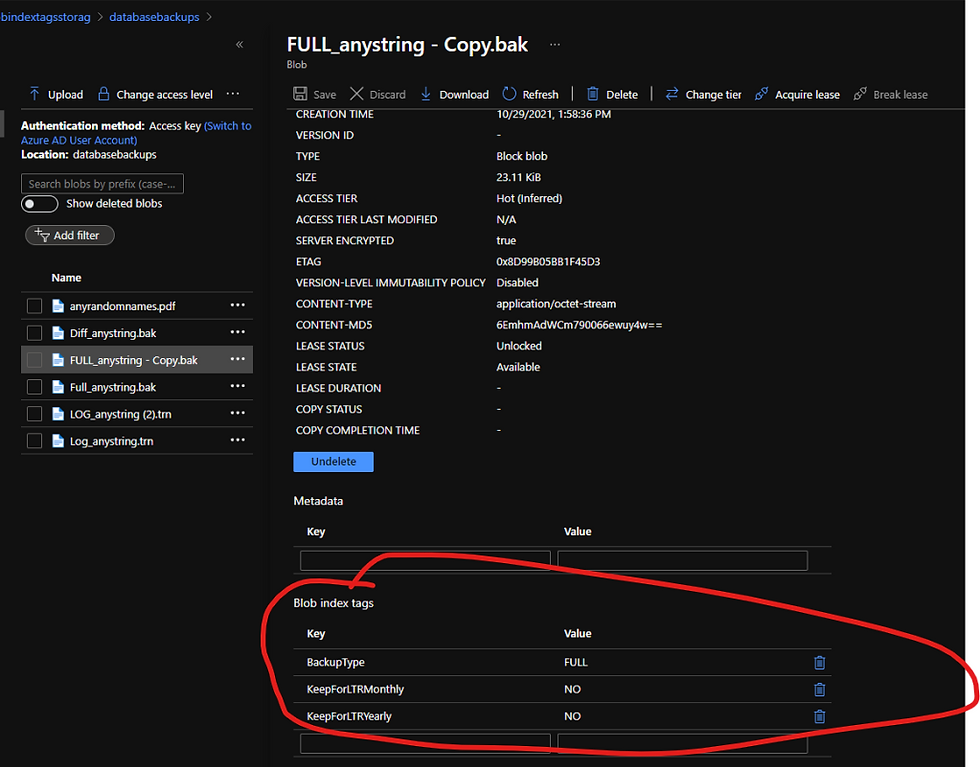Click the Upload arrow icon
Viewport: 980px width, 767px height.
click(34, 94)
